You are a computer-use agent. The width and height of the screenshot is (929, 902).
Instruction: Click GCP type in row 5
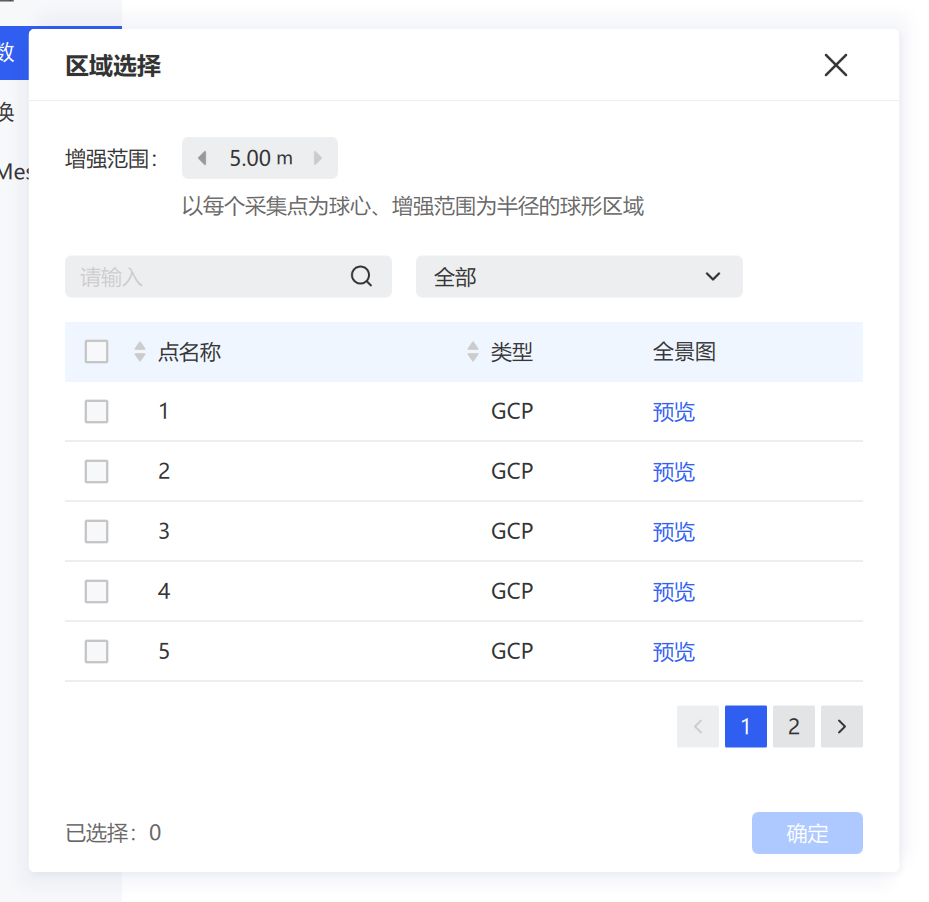click(512, 651)
